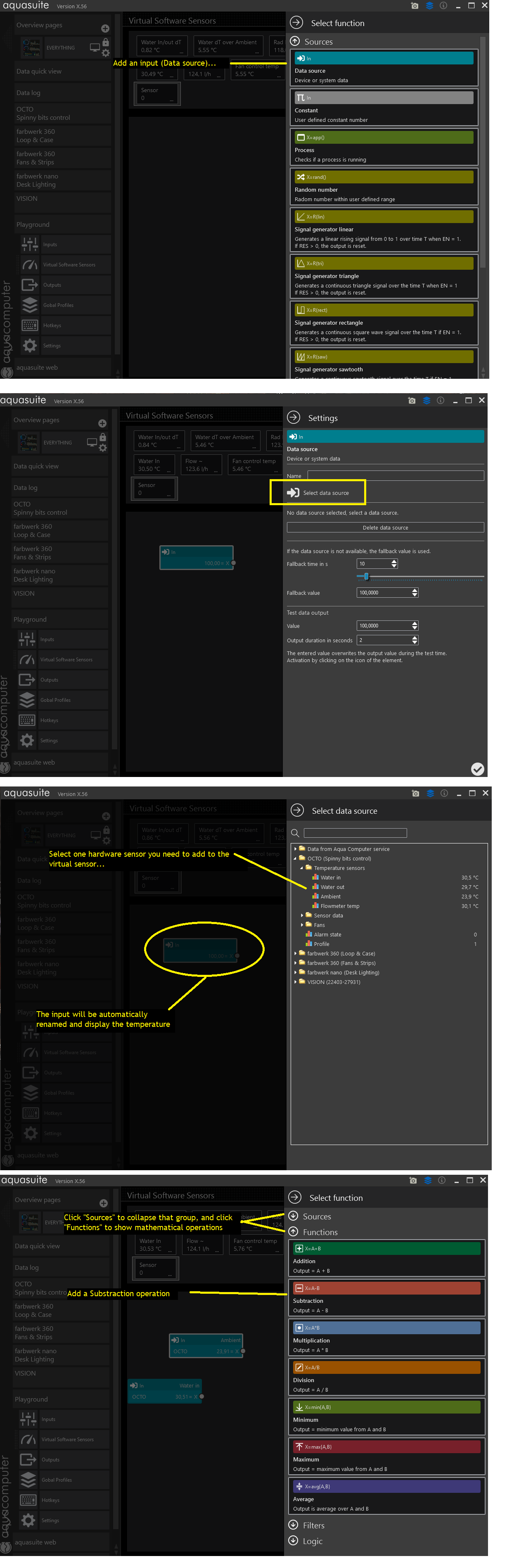Choose the Process X=app() source tile

click(x=384, y=147)
